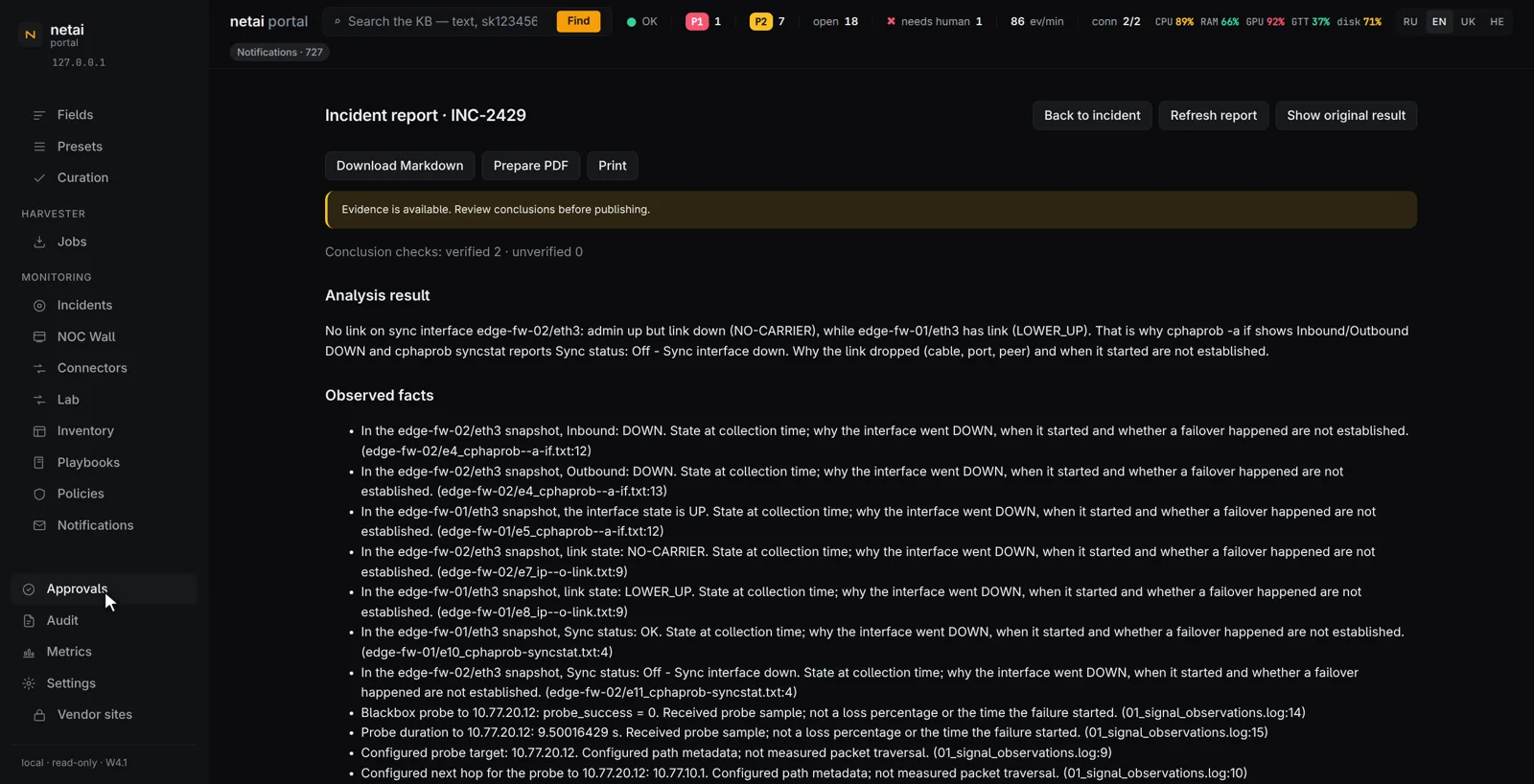Switch language to UK
Image resolution: width=1534 pixels, height=784 pixels.
click(x=1468, y=21)
